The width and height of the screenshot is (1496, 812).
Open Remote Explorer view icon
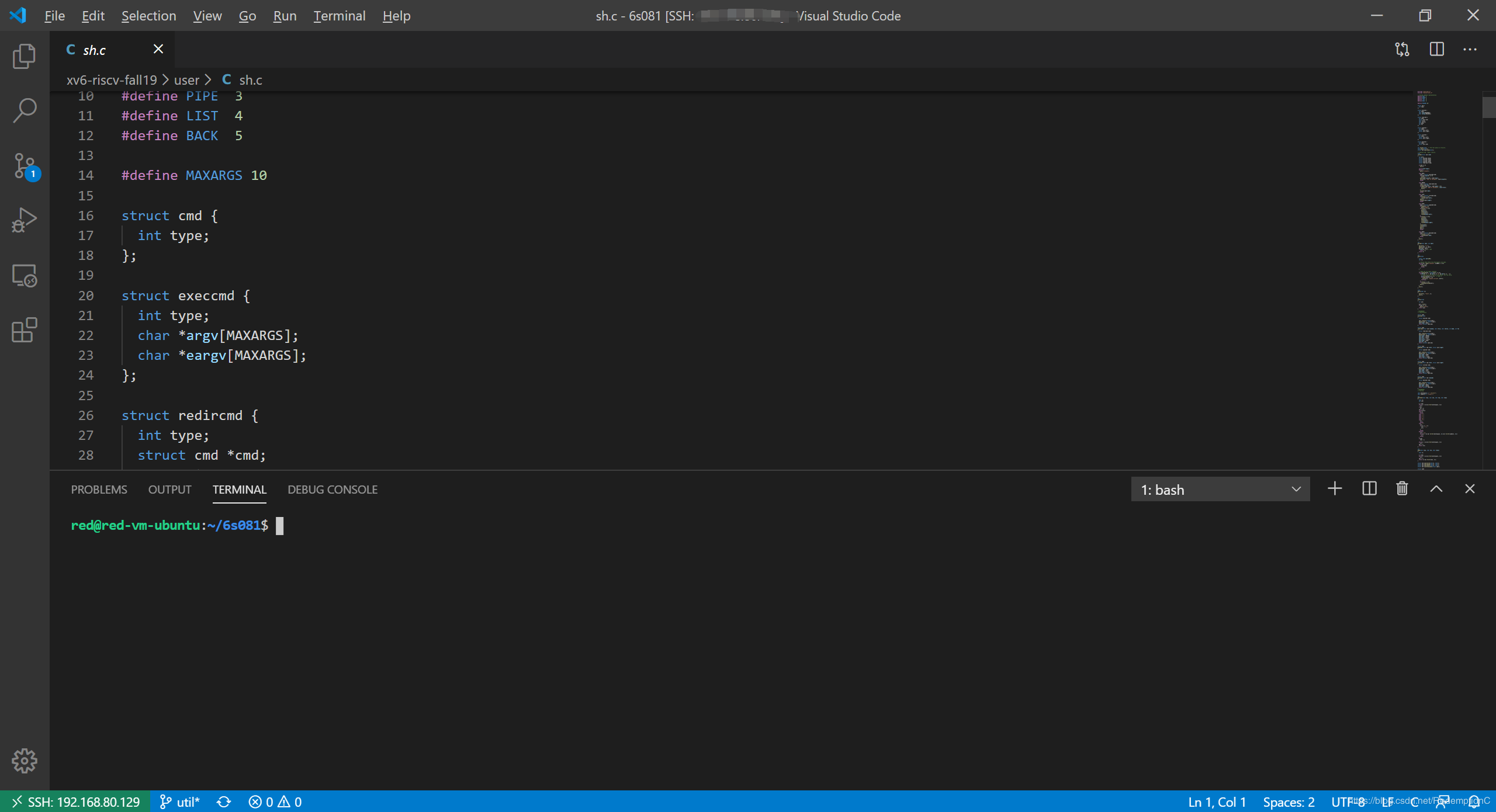coord(24,275)
